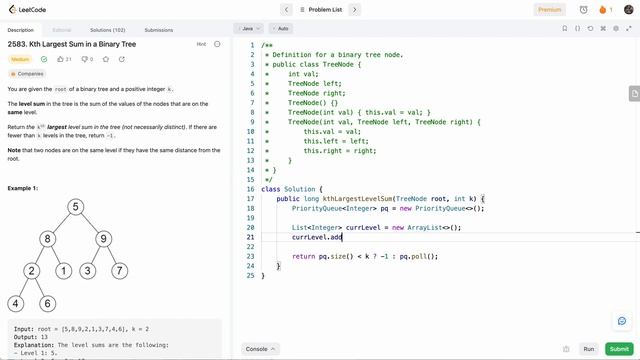The image size is (640, 360).
Task: Open the keyboard shortcuts icon
Action: pyautogui.click(x=603, y=28)
